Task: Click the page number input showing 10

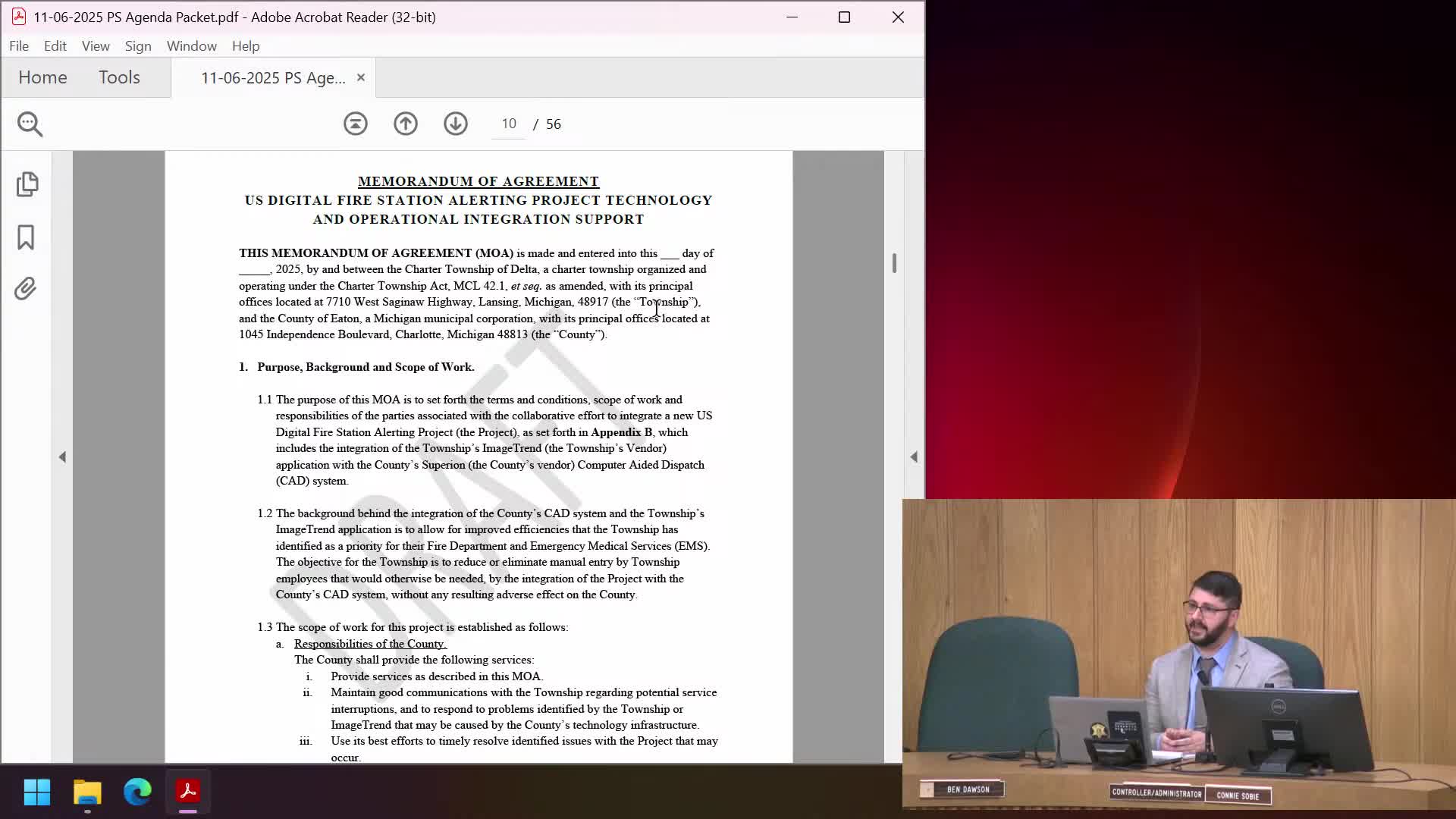Action: pos(508,124)
